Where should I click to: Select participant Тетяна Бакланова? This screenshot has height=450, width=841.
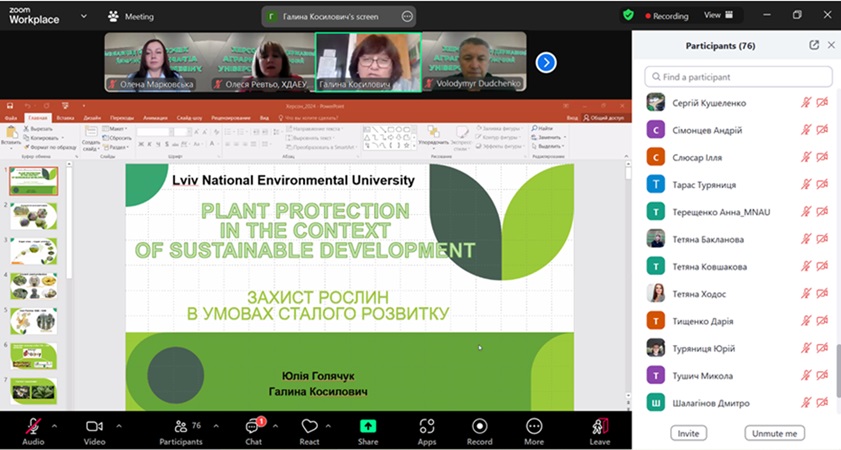(738, 239)
